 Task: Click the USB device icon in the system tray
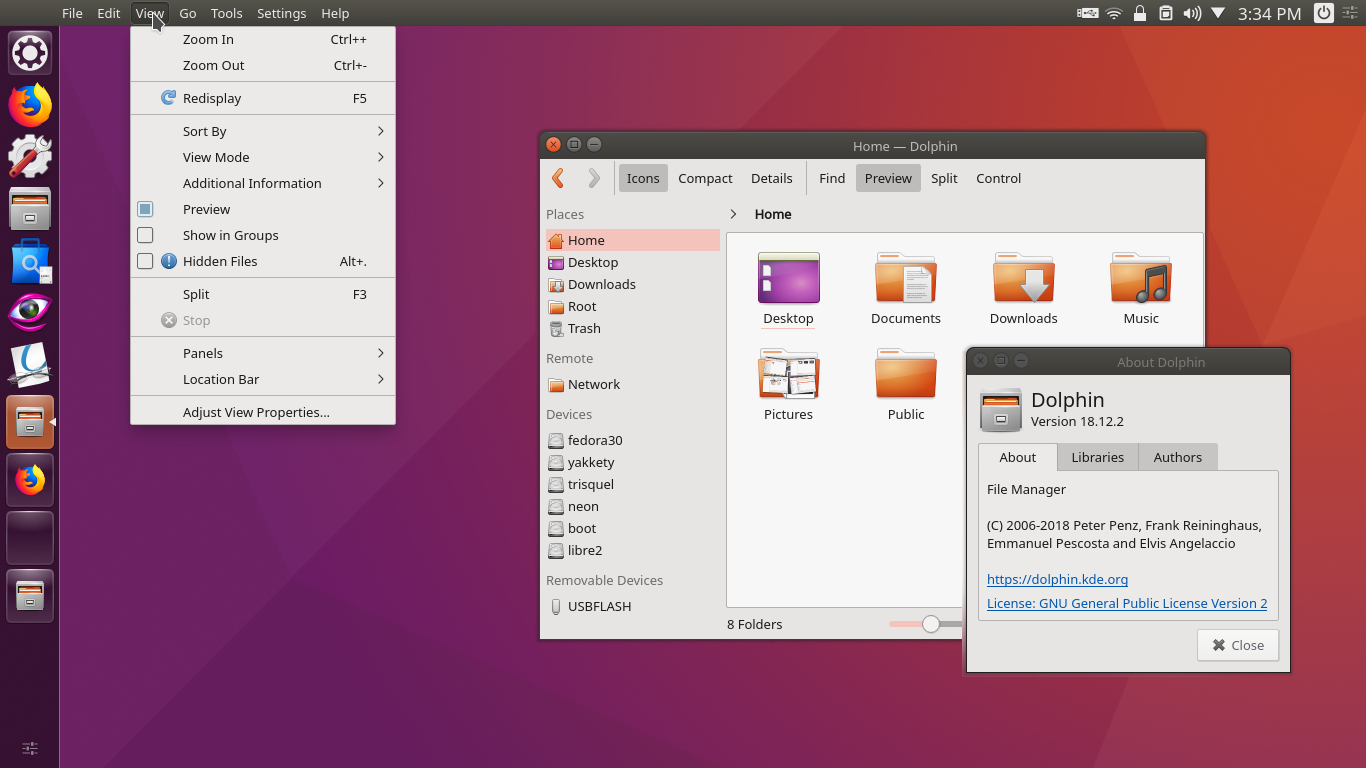(x=1087, y=13)
